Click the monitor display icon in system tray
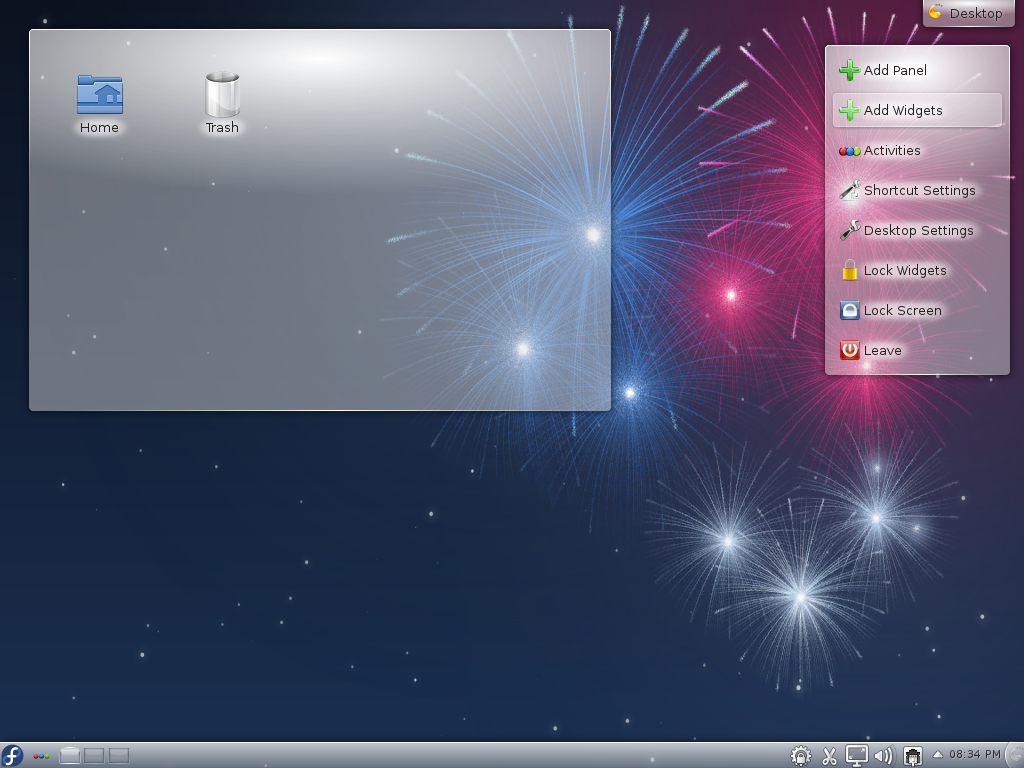 (x=857, y=755)
